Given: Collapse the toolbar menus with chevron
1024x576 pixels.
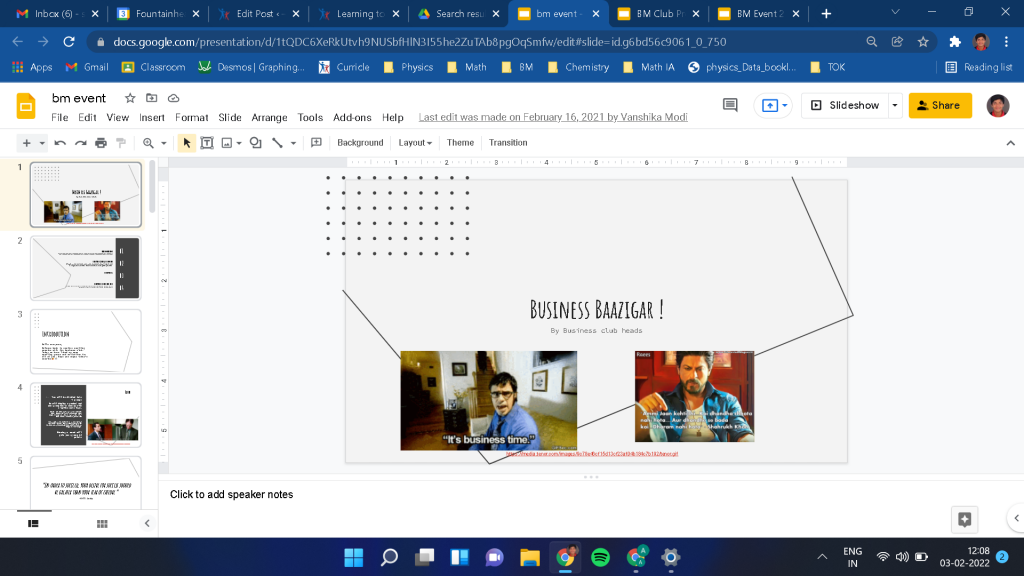Looking at the screenshot, I should click(x=1010, y=143).
